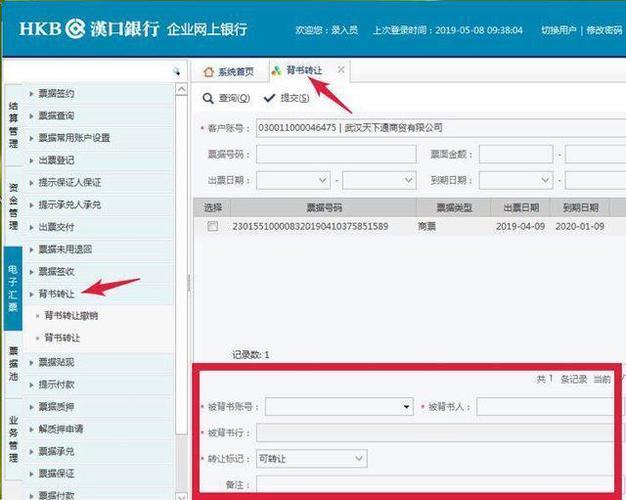Open the first 到期日期 date dropdown

pyautogui.click(x=545, y=181)
